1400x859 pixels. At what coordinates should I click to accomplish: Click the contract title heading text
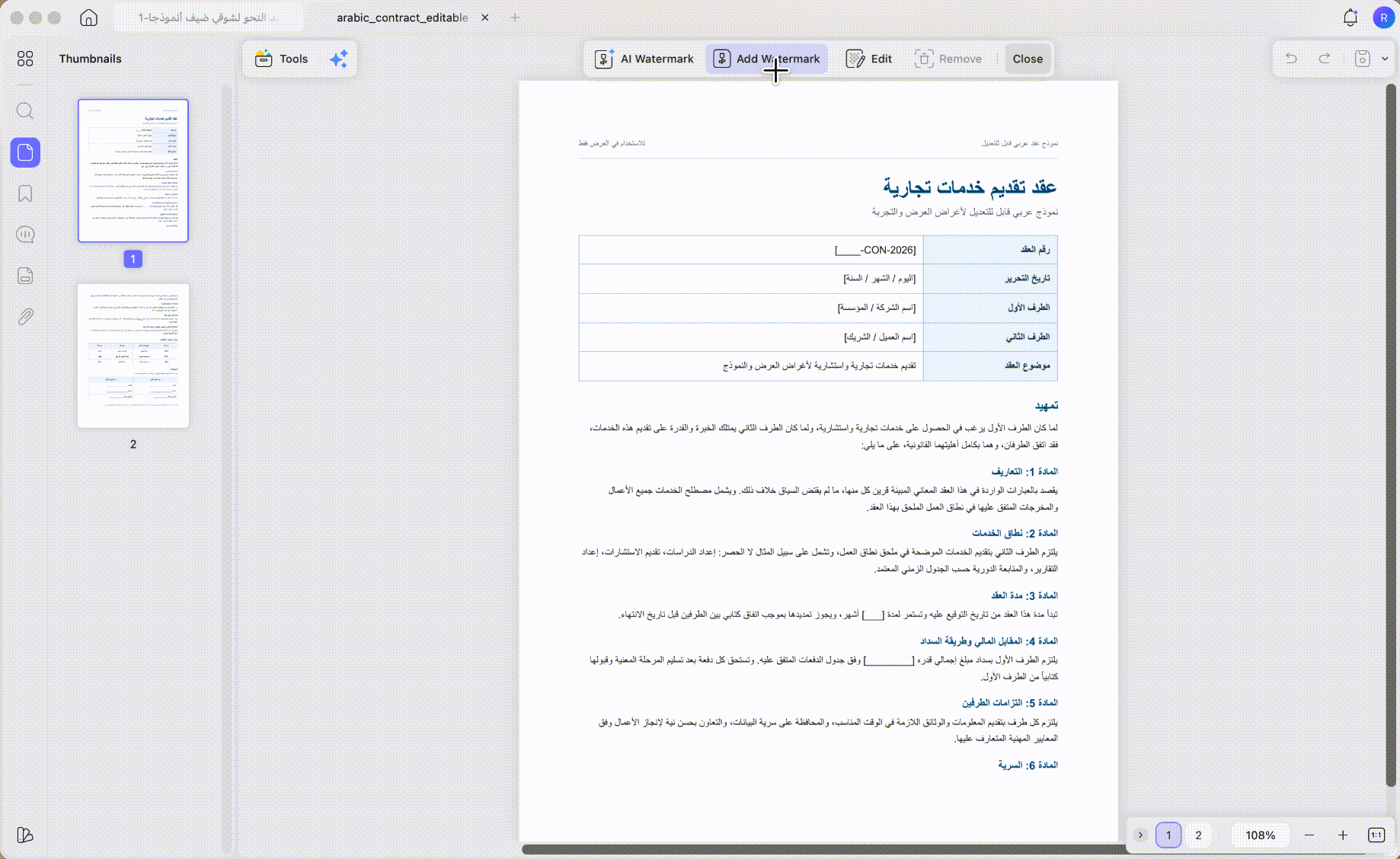(970, 187)
